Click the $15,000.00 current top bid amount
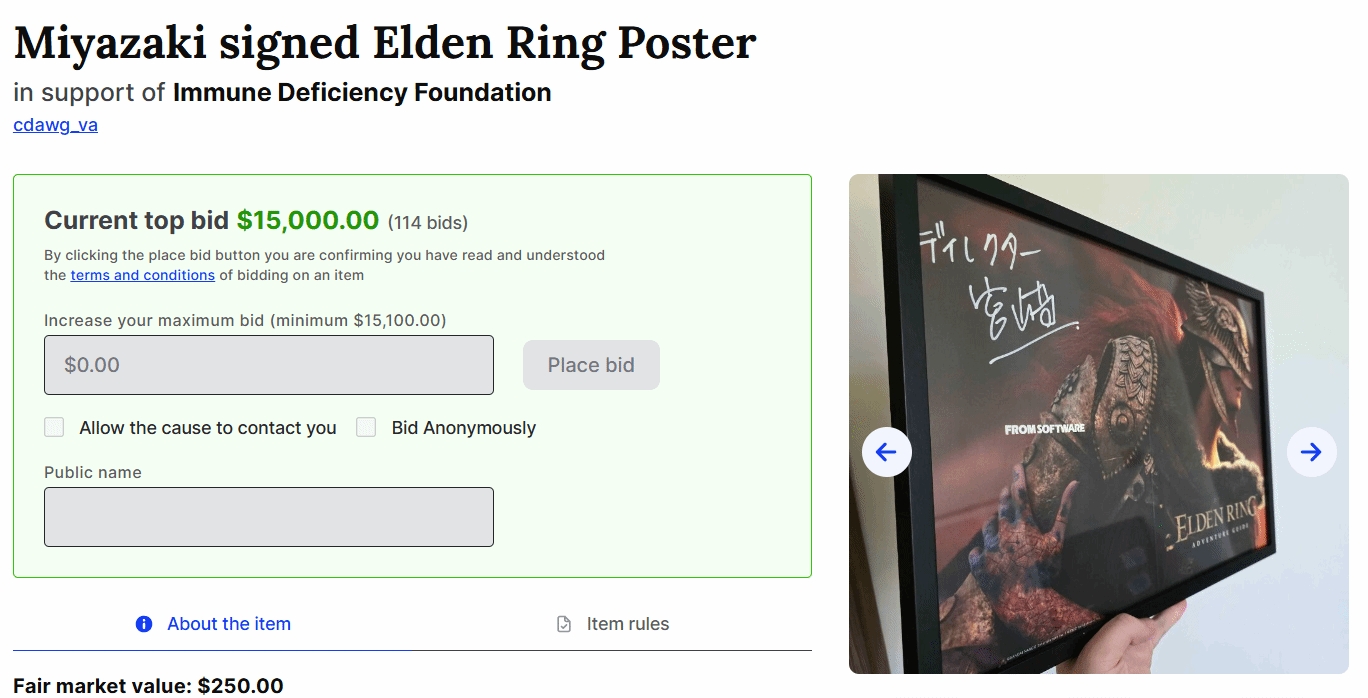Image resolution: width=1368 pixels, height=698 pixels. pyautogui.click(x=308, y=220)
